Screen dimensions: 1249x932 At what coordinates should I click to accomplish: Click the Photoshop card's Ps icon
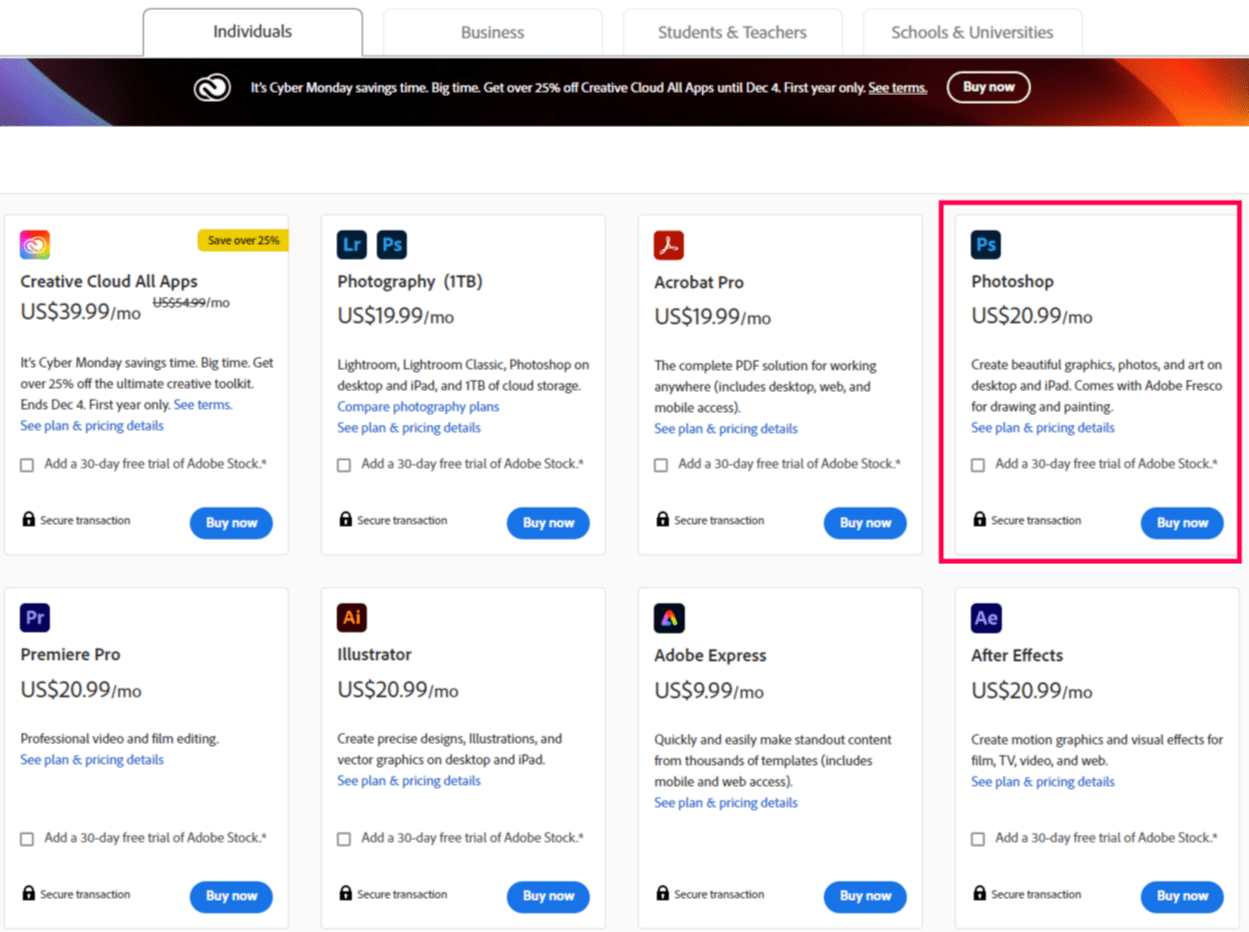pos(986,245)
